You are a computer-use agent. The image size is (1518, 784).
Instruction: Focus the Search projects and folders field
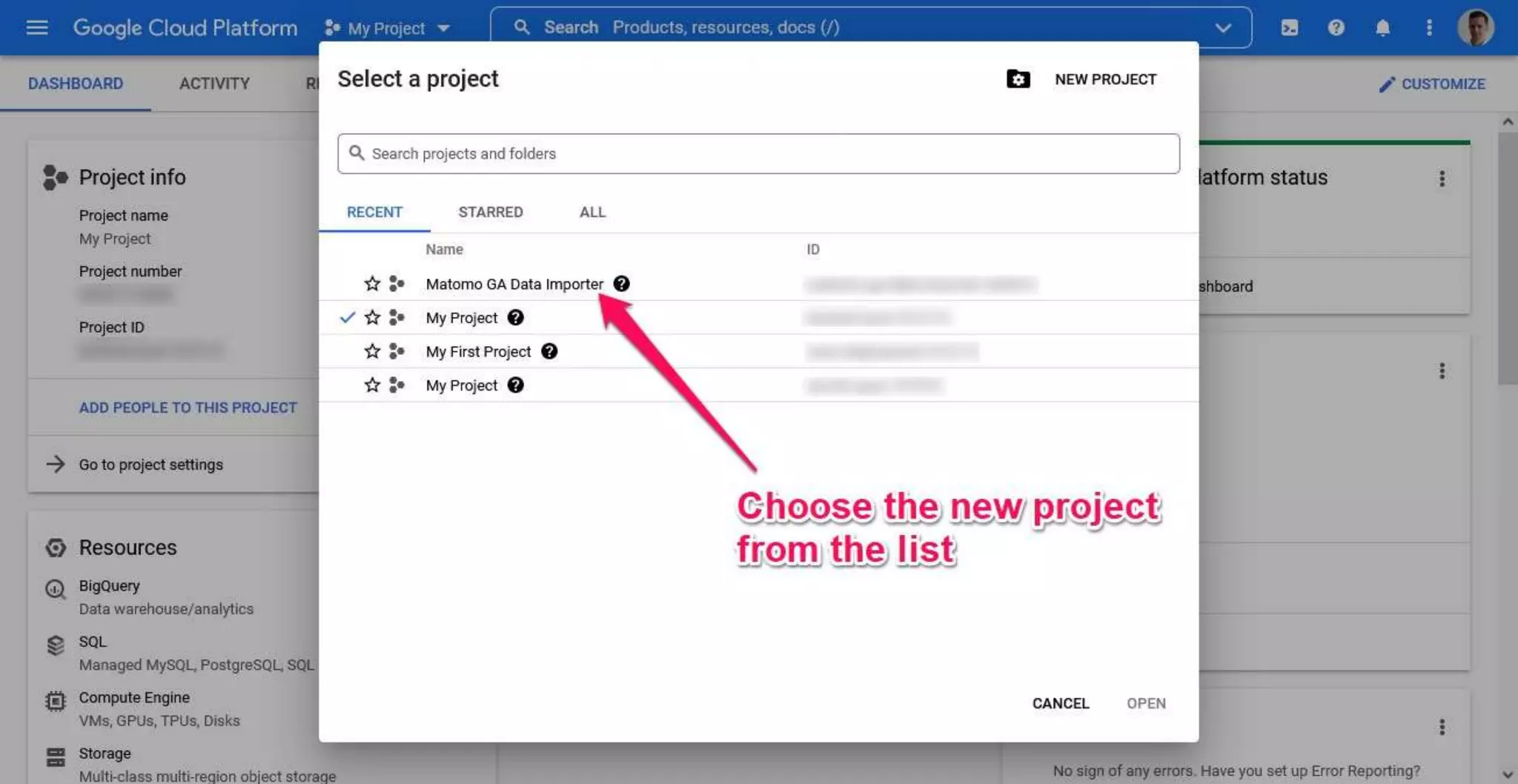tap(758, 153)
